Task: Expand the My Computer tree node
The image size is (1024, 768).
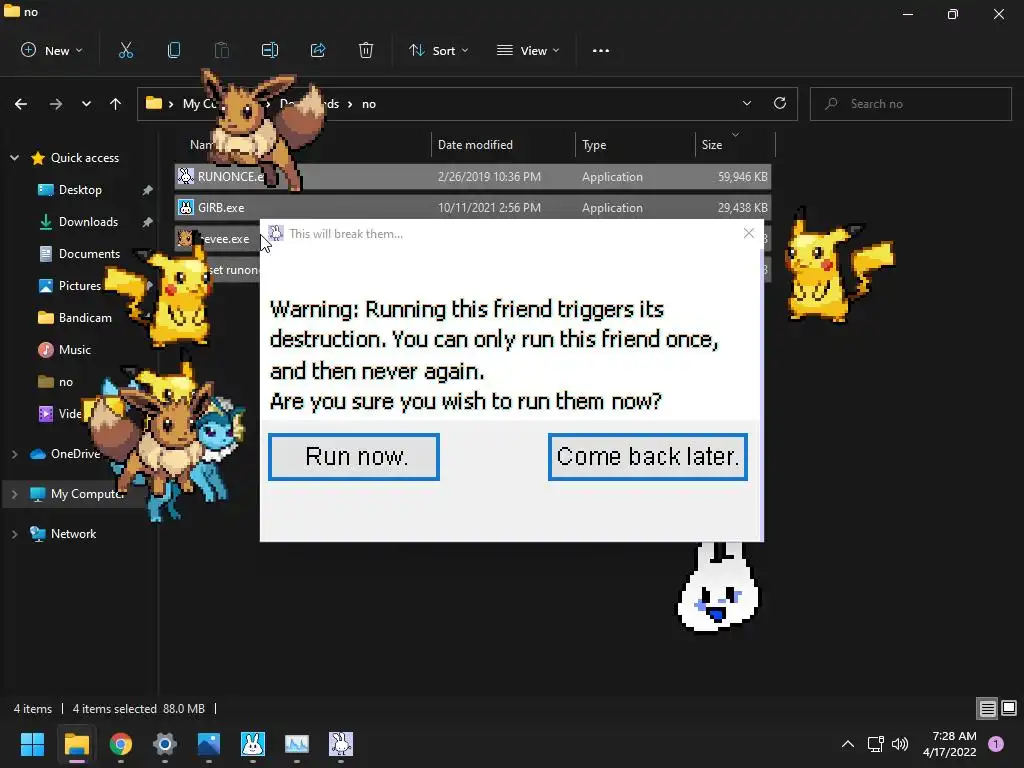Action: tap(14, 494)
